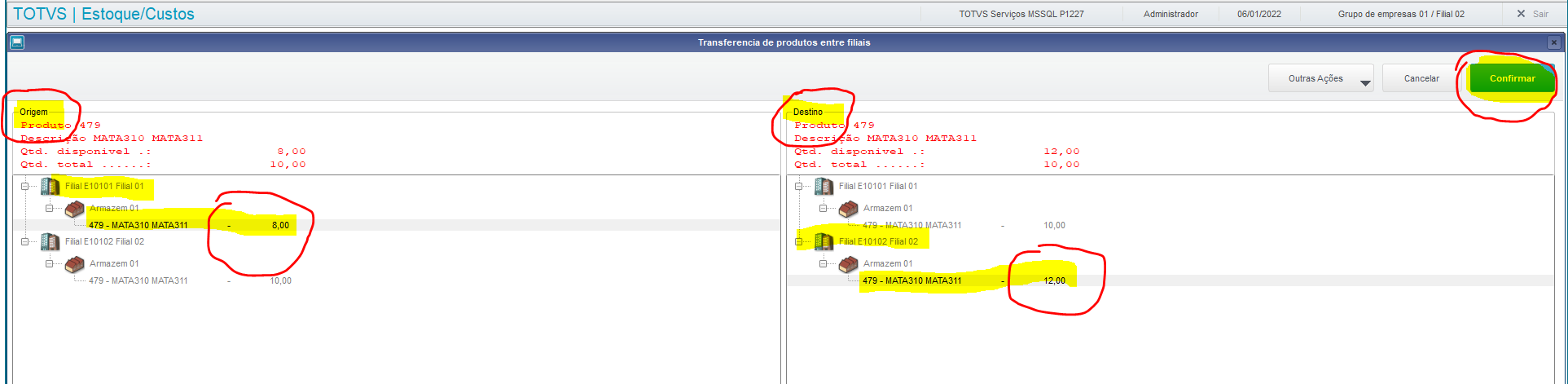This screenshot has height=384, width=1568.
Task: Click the TOTVS | Estoque/Custos title
Action: click(104, 14)
